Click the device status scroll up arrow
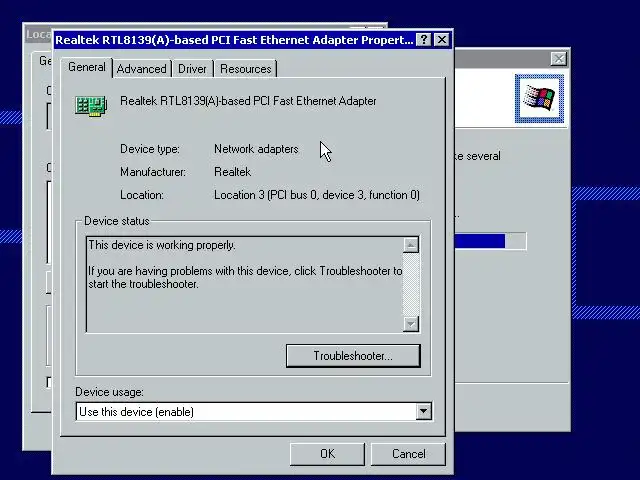 [x=411, y=245]
